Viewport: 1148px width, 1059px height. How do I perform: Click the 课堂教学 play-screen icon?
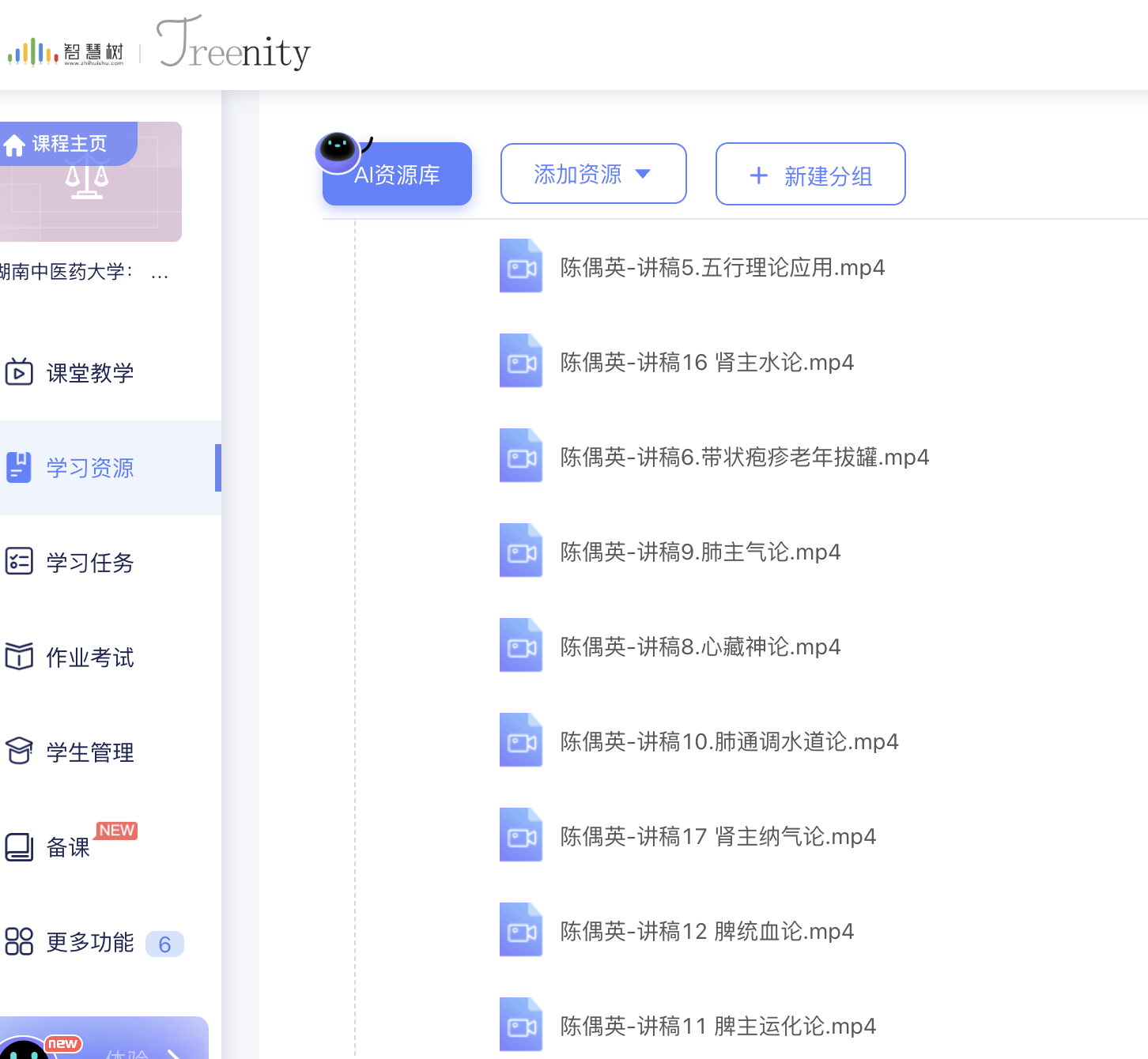pos(19,372)
